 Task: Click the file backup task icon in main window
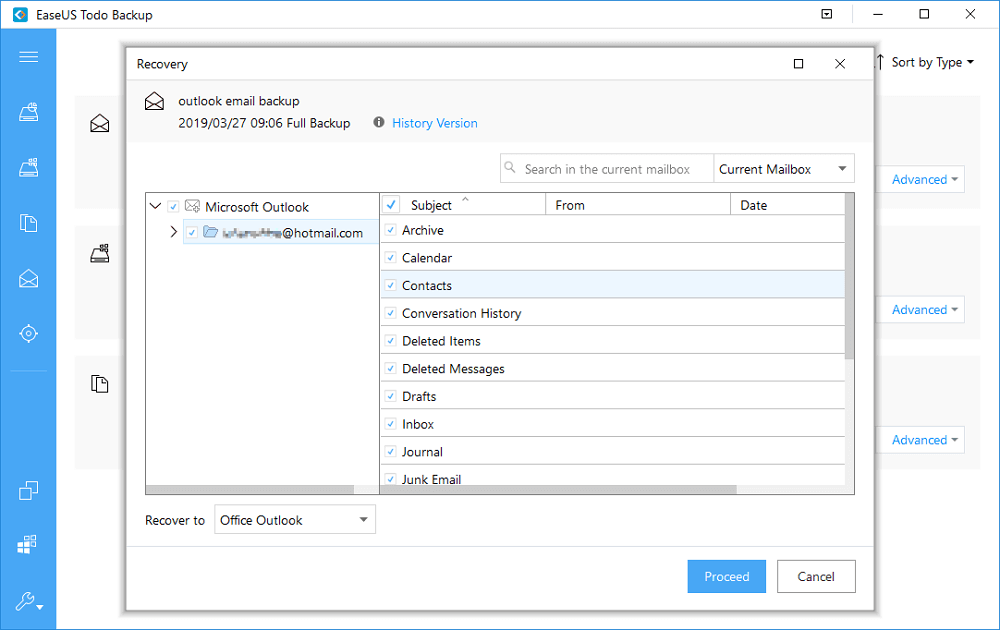click(x=99, y=384)
